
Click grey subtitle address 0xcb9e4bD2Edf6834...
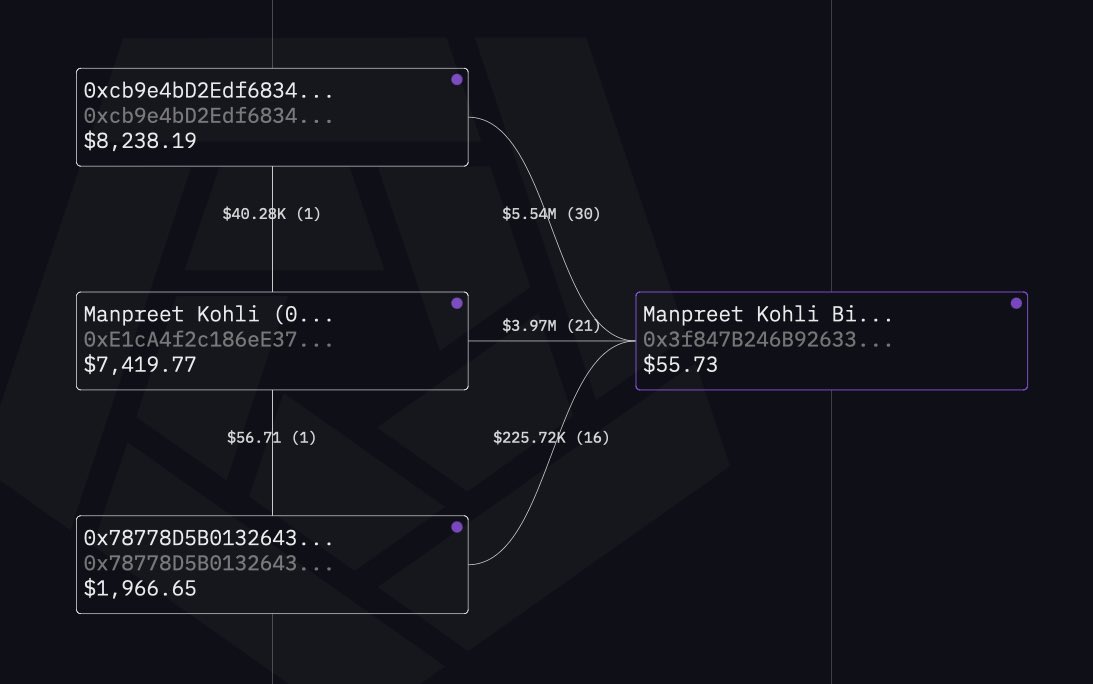pos(208,116)
